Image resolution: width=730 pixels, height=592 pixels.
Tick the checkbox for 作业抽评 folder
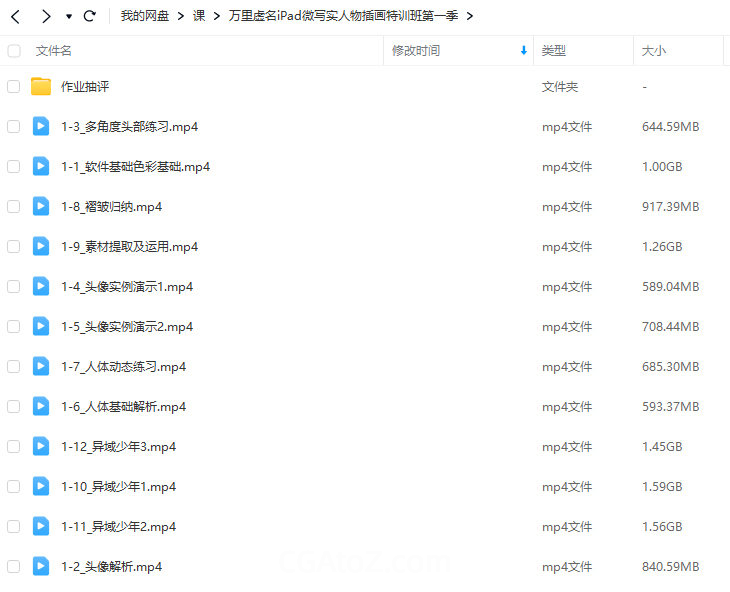point(13,87)
